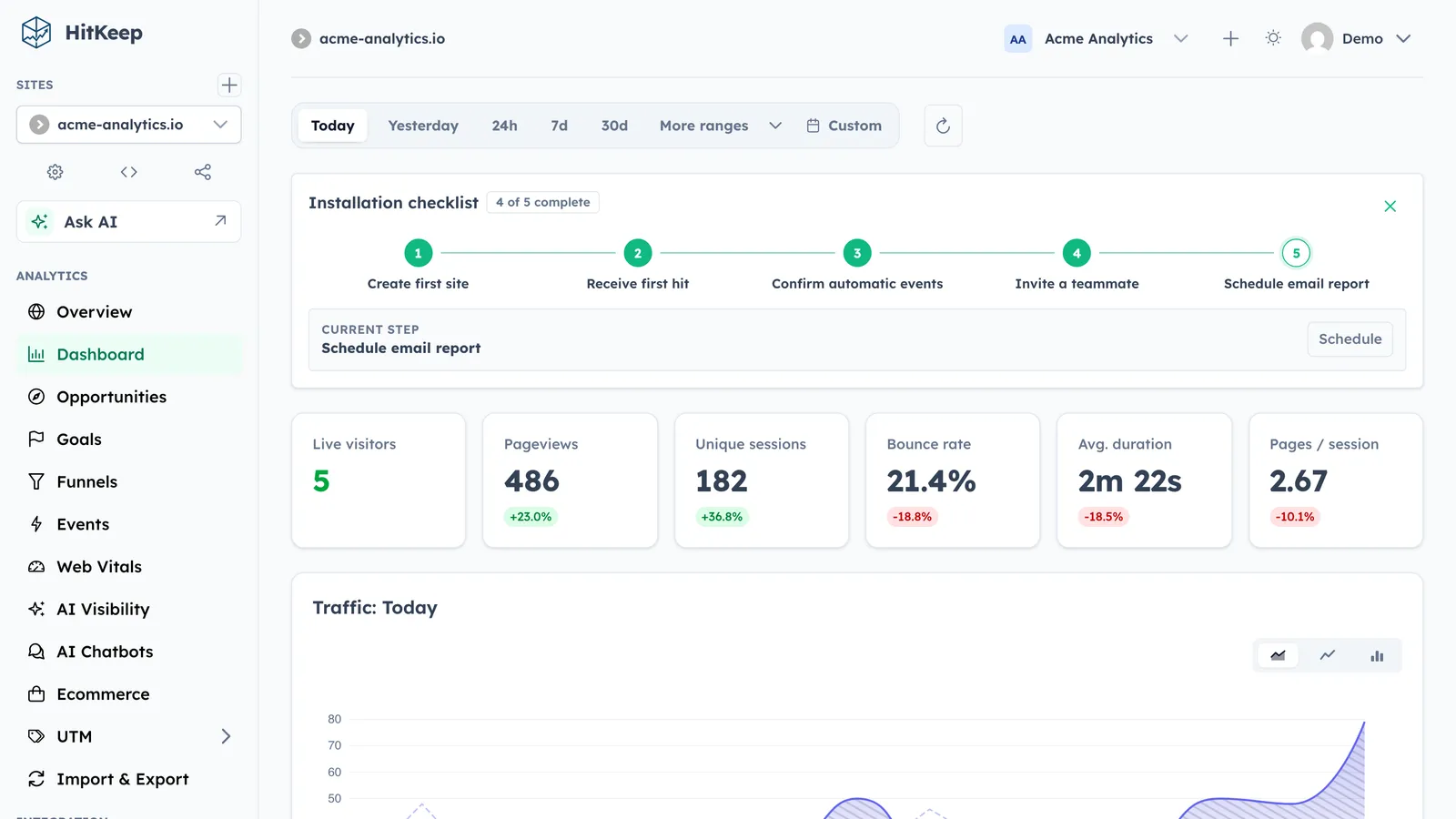Click the 4 of 5 complete badge
The width and height of the screenshot is (1456, 819).
(542, 202)
